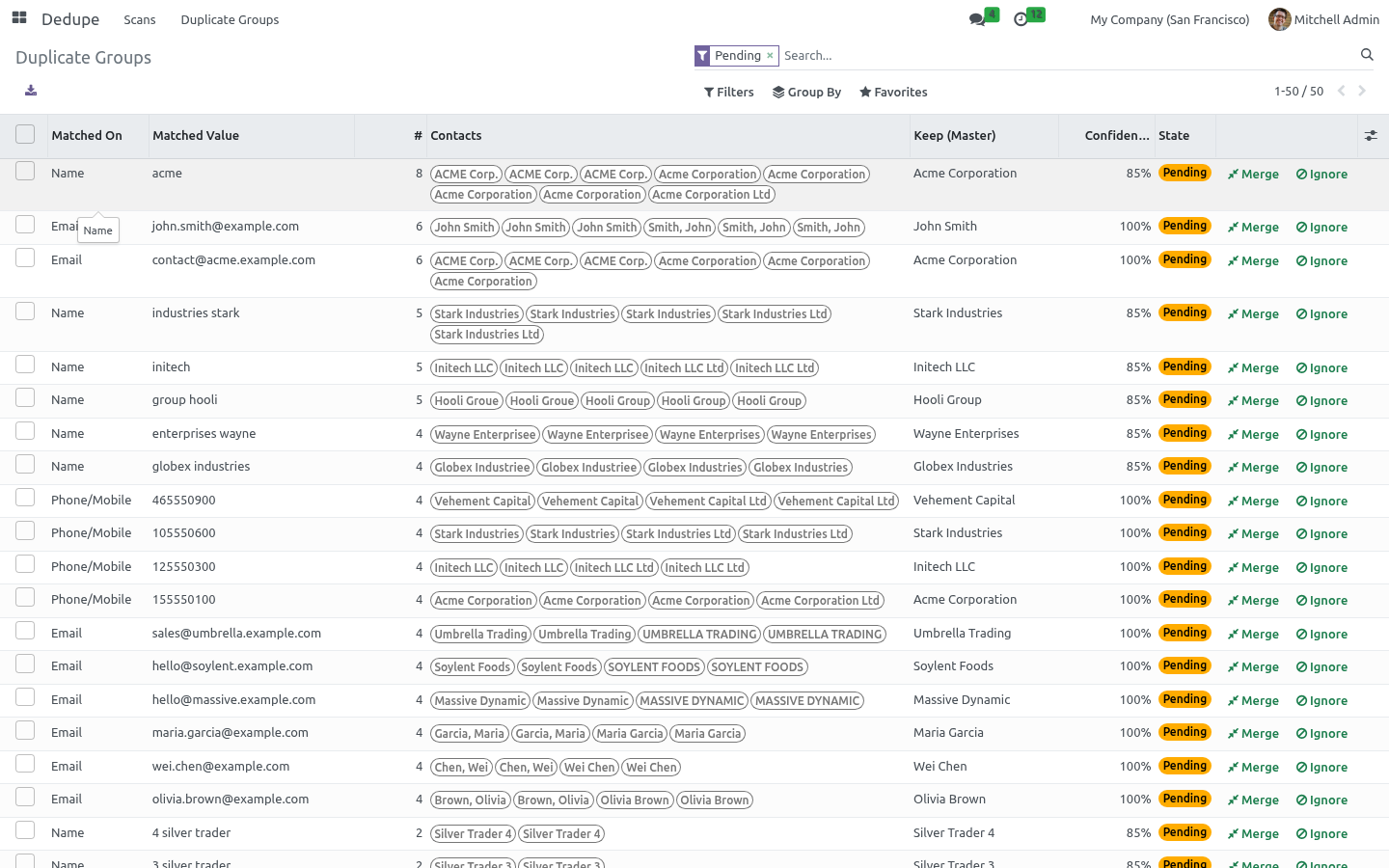
Task: Open the My Company (San Francisco) switcher
Action: [x=1170, y=19]
